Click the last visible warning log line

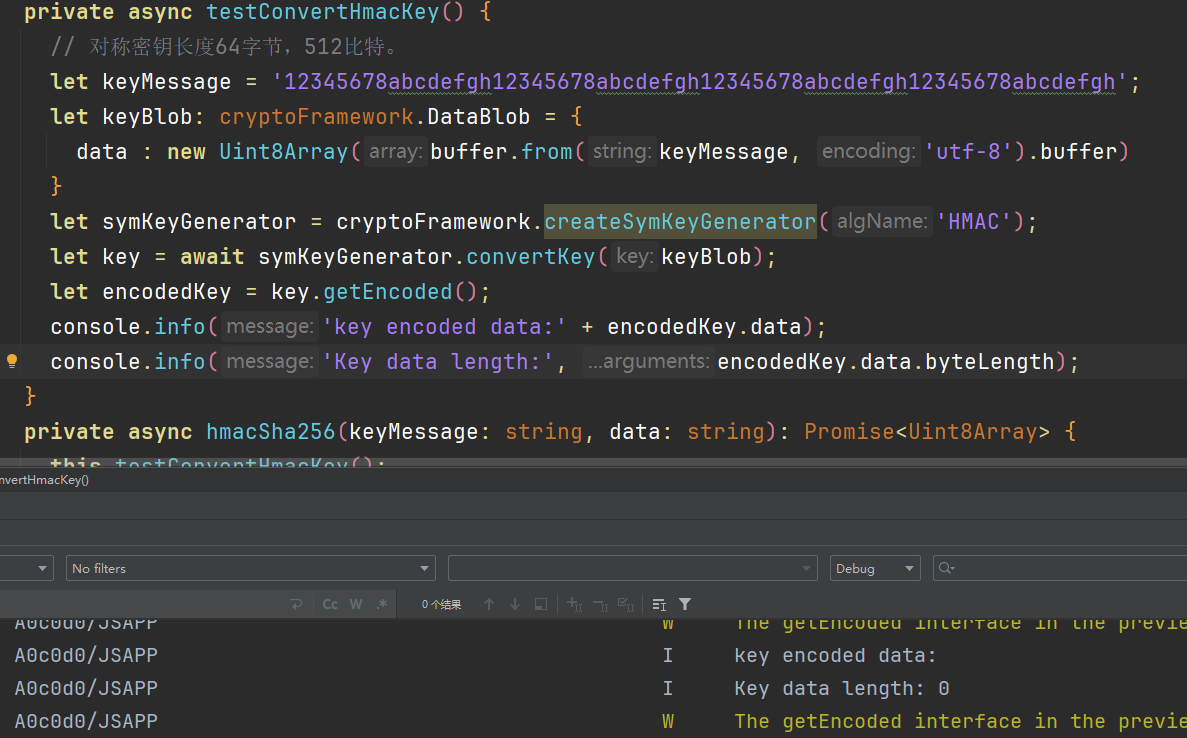point(960,721)
